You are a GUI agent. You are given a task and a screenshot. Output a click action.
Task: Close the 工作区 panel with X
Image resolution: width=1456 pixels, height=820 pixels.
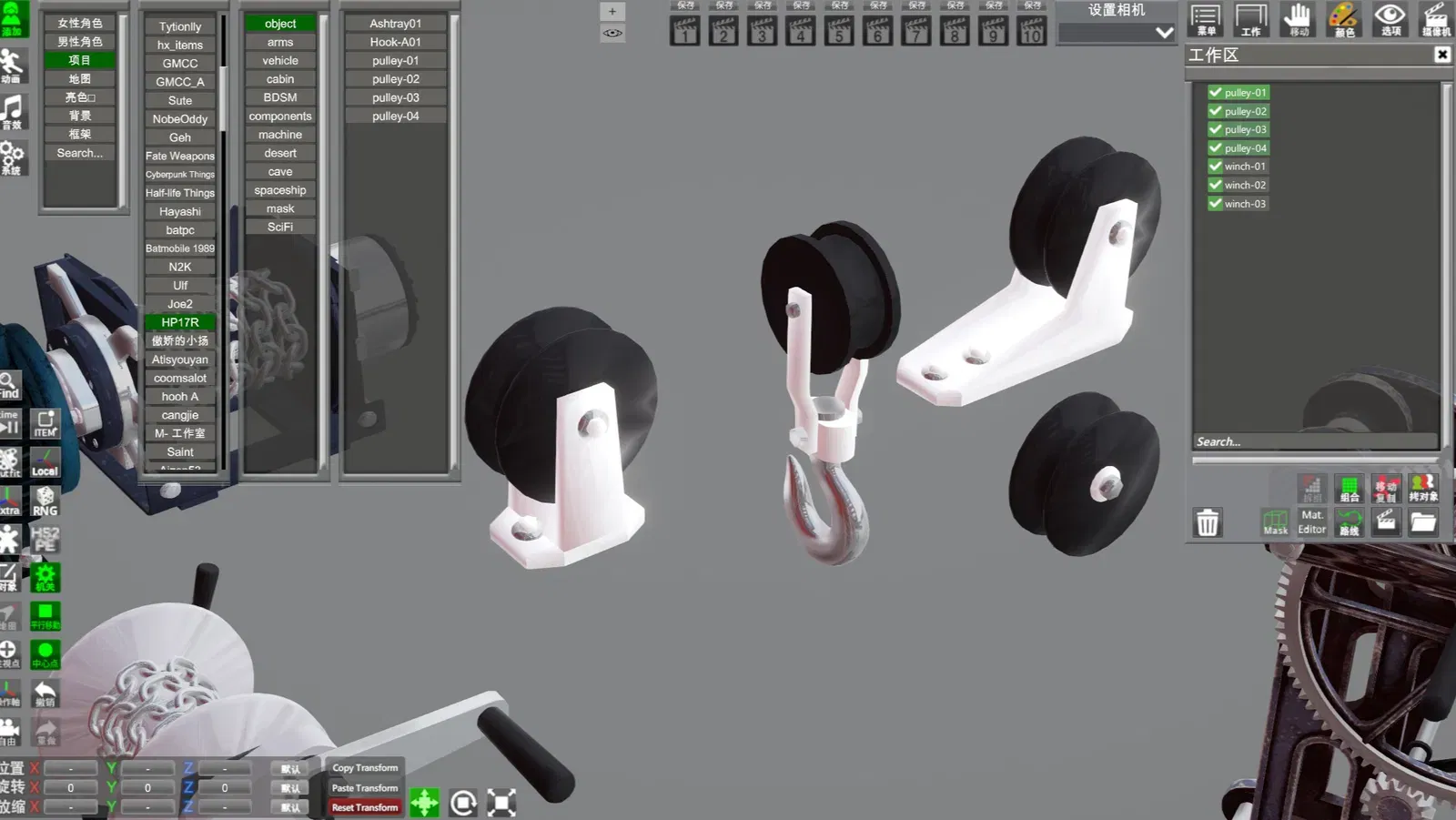point(1441,55)
